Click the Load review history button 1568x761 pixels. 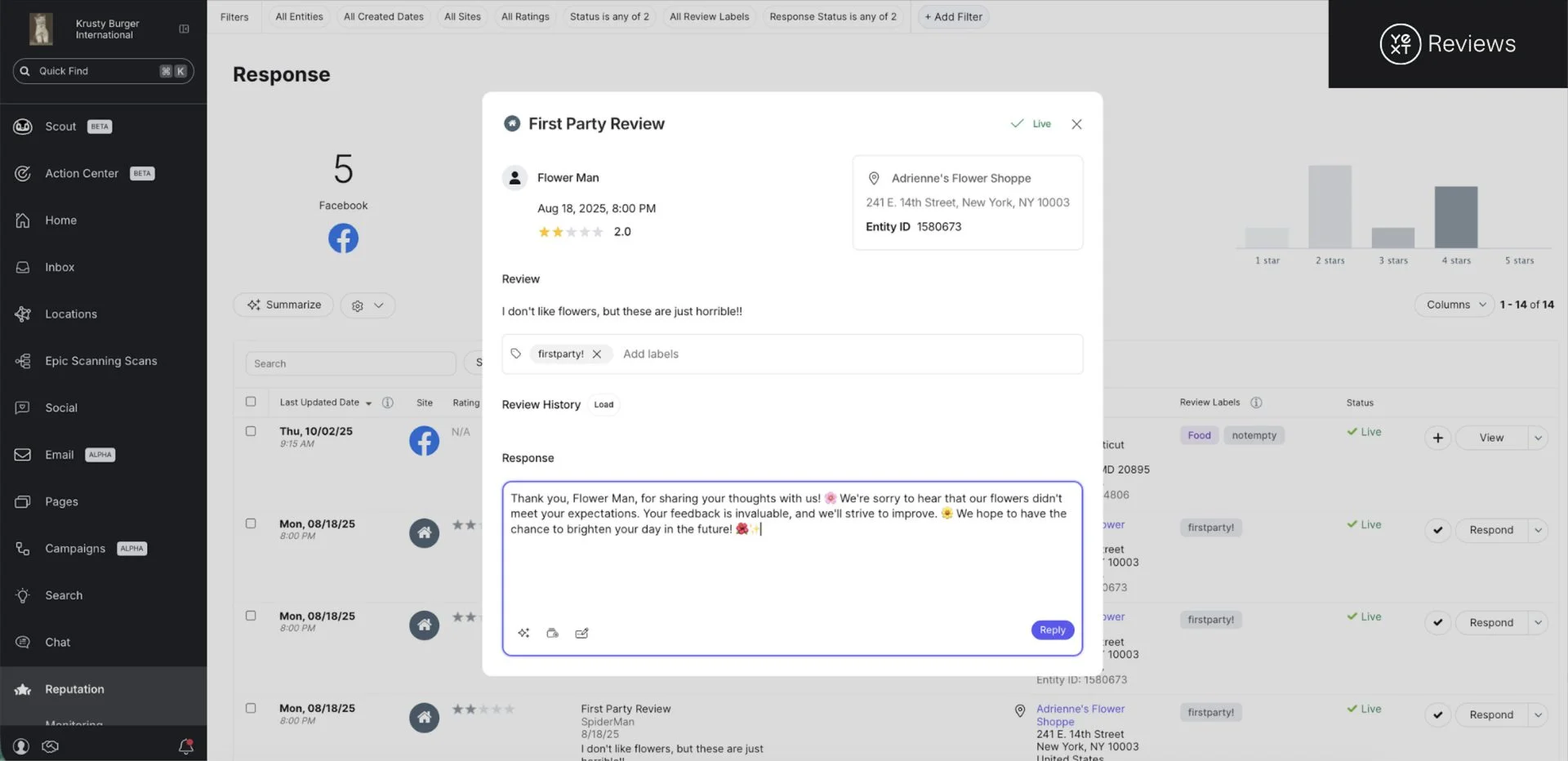coord(604,404)
